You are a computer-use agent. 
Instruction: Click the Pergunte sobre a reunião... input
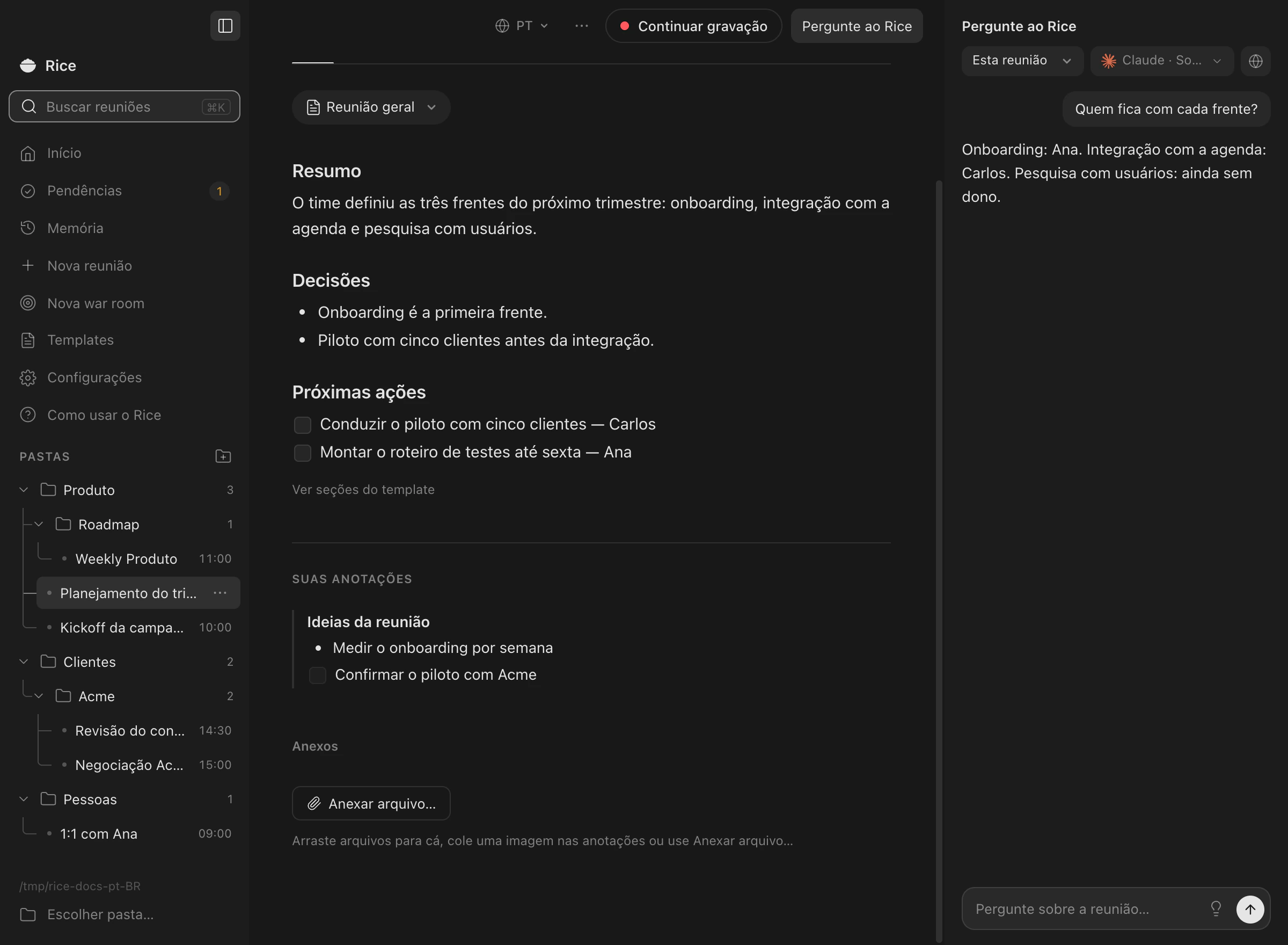coord(1086,908)
